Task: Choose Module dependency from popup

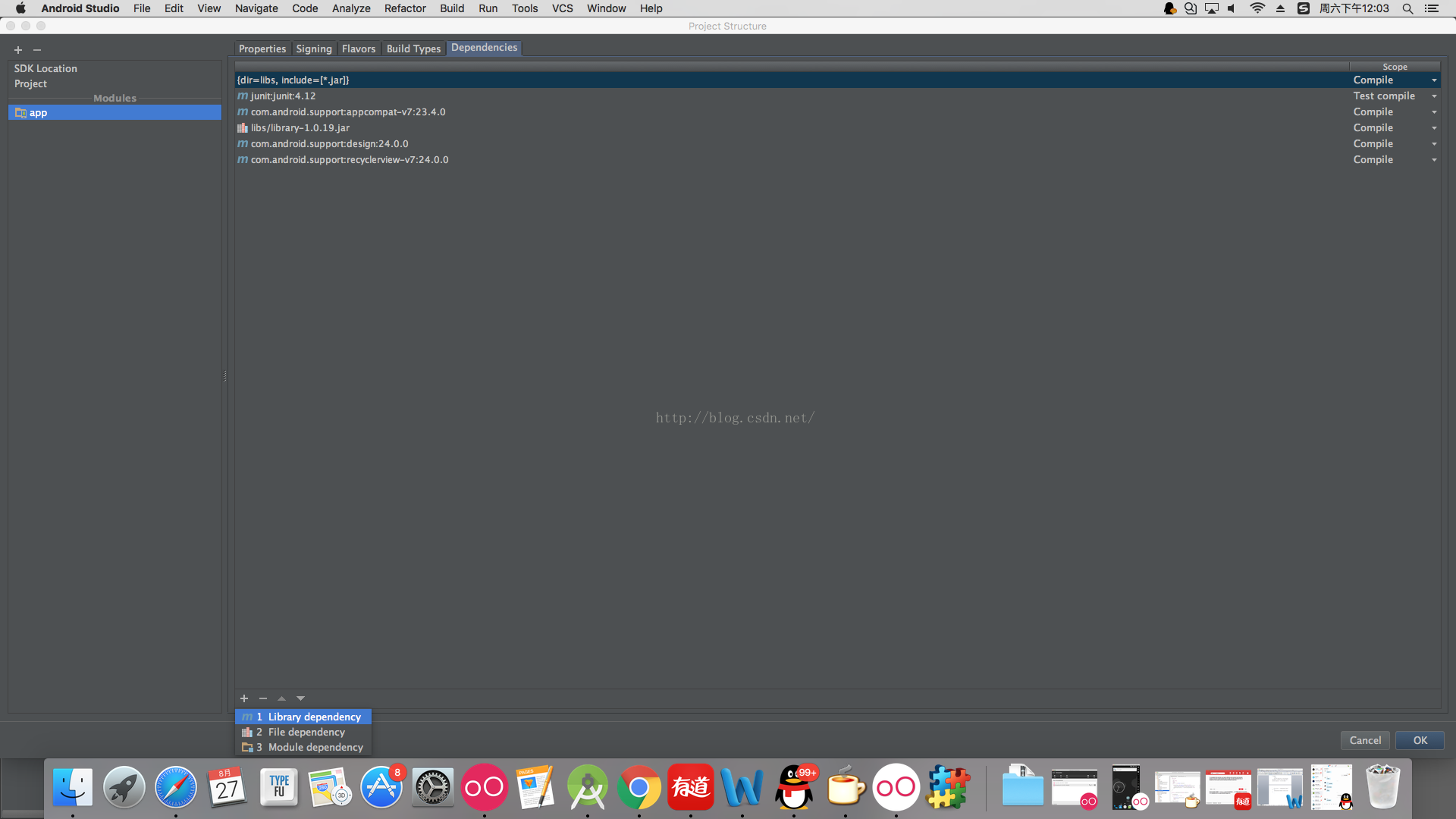Action: (303, 747)
